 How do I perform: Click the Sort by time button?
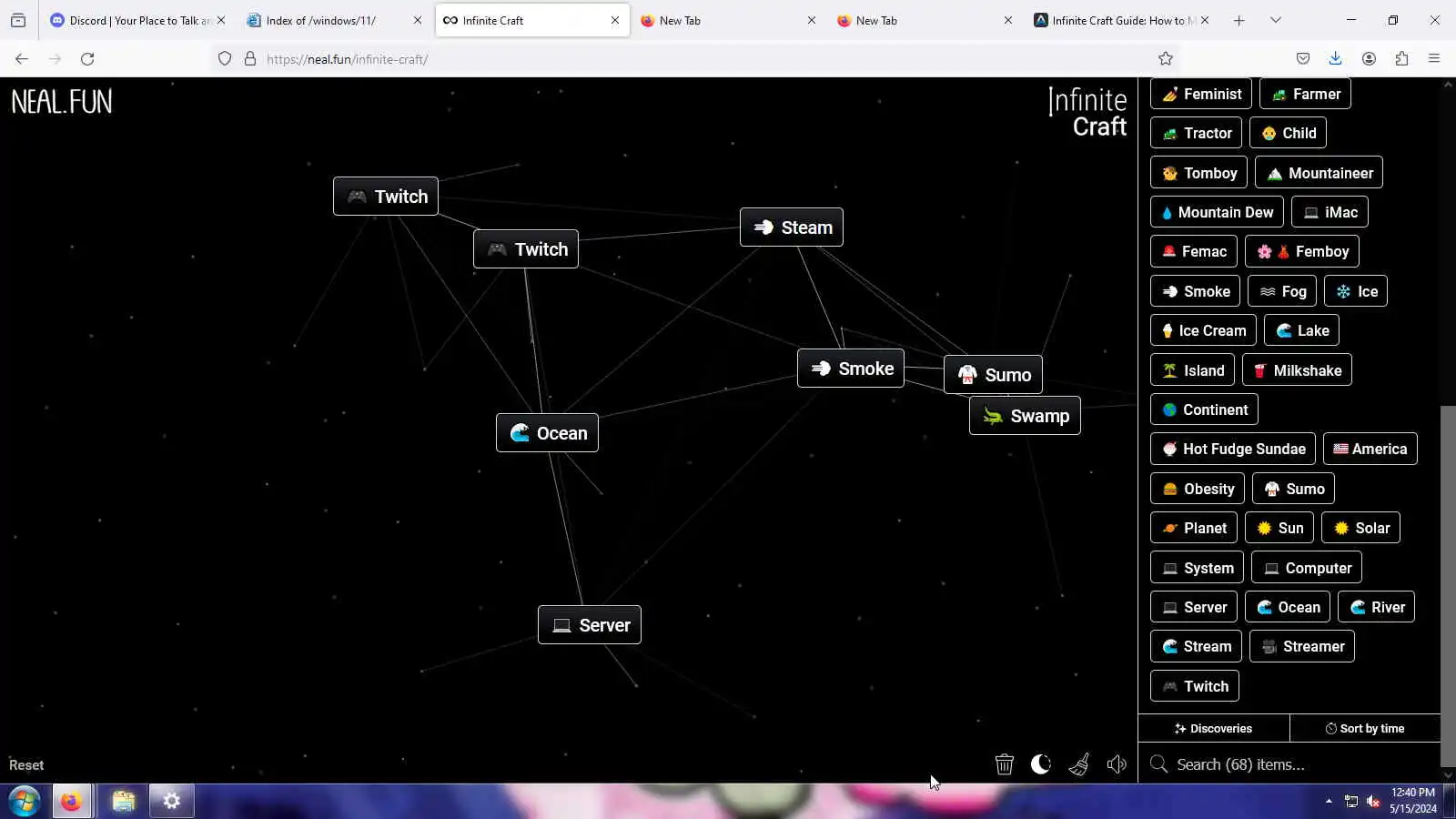pos(1365,728)
